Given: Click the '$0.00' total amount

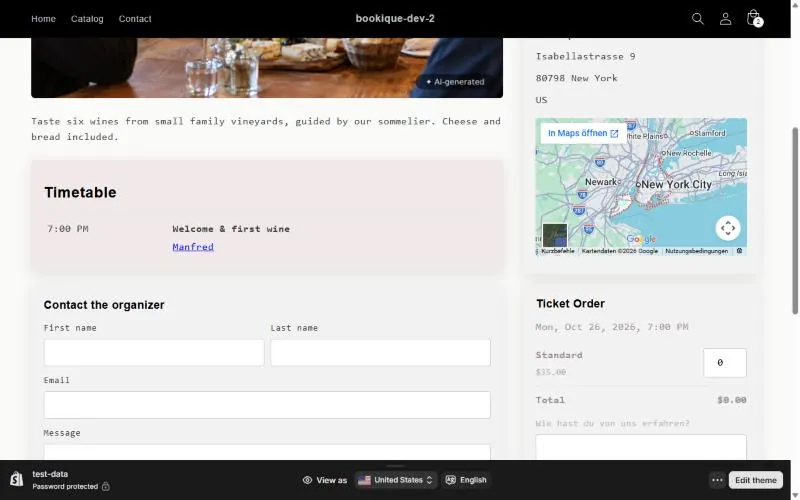Looking at the screenshot, I should point(732,400).
